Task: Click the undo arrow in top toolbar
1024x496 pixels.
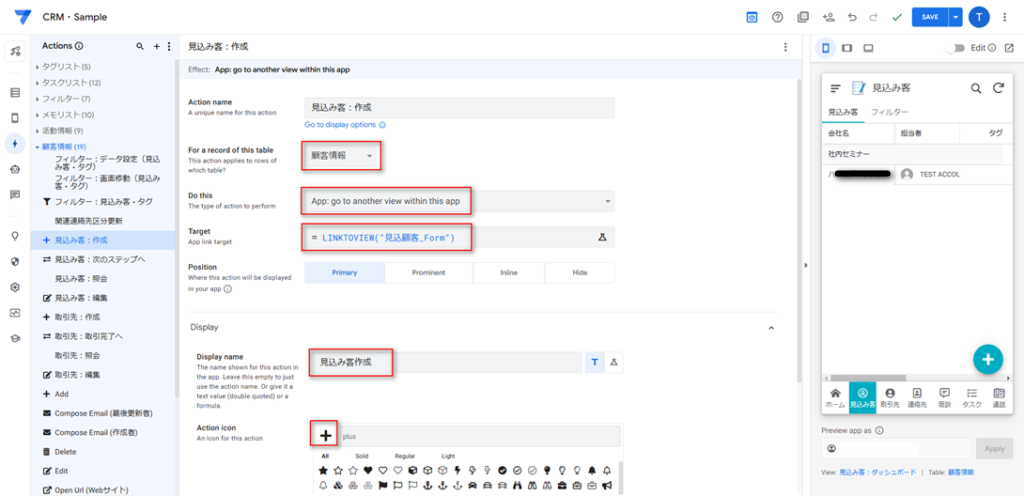Action: [852, 17]
